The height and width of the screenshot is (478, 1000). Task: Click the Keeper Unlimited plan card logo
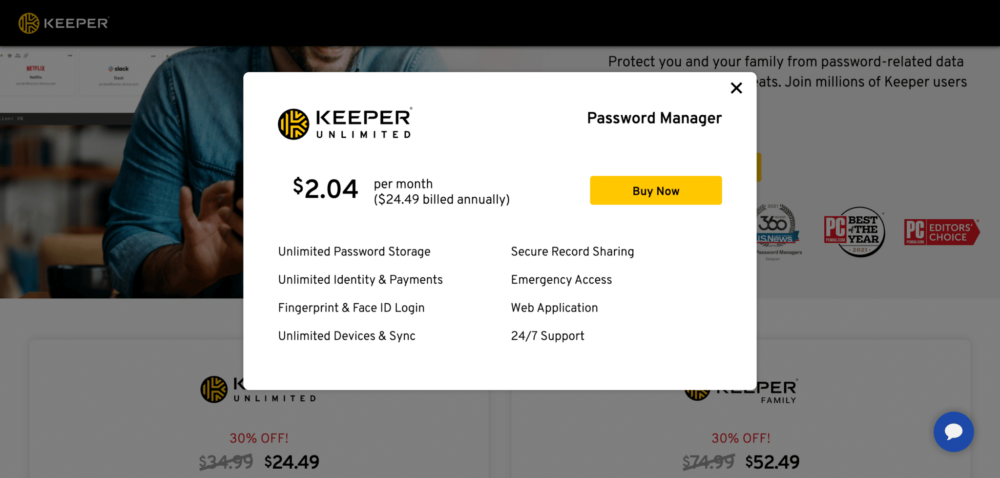(258, 390)
